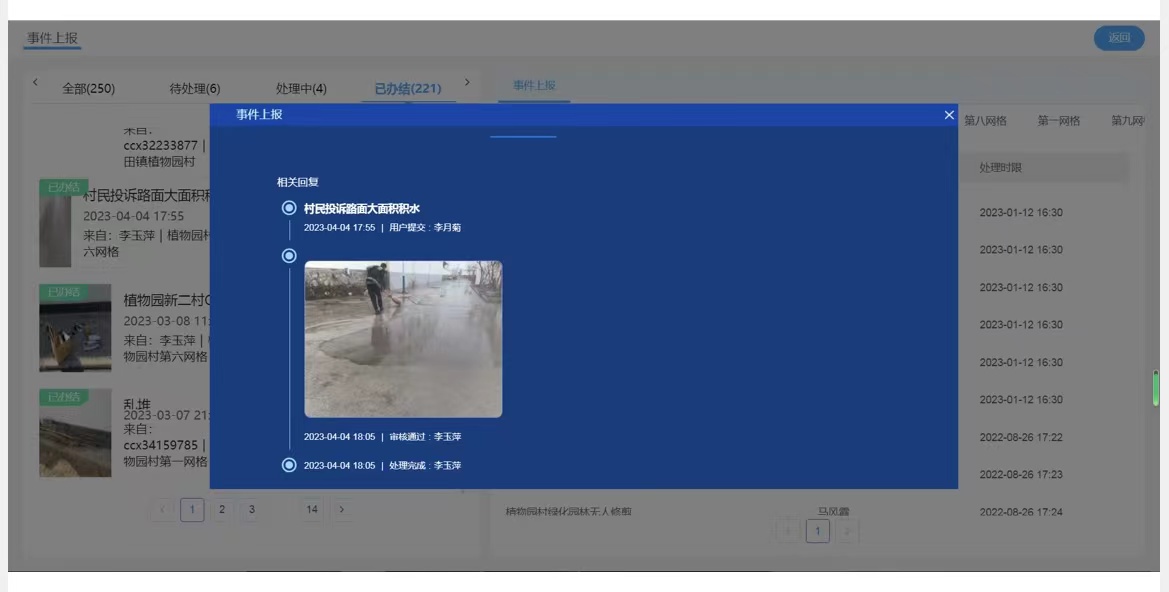The height and width of the screenshot is (592, 1169).
Task: Switch to the 全部(250) tab
Action: point(88,88)
